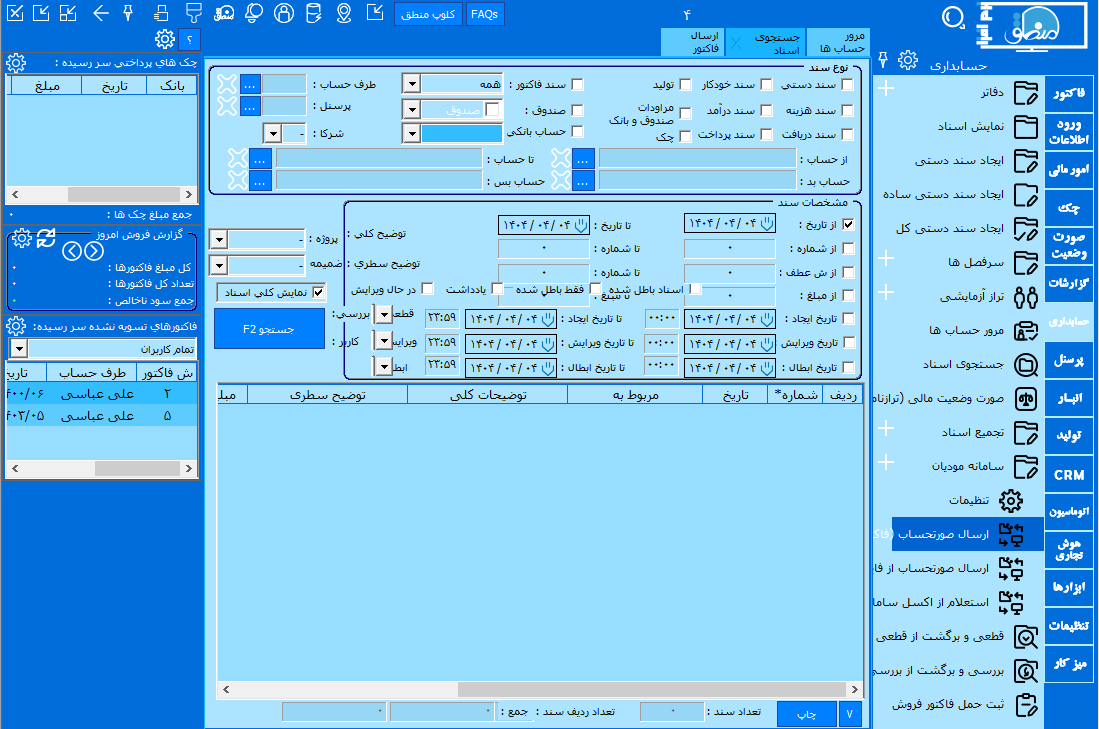Screen dimensions: 1099x729
Task: Uncheck the از تاریخ checkbox
Action: [848, 224]
